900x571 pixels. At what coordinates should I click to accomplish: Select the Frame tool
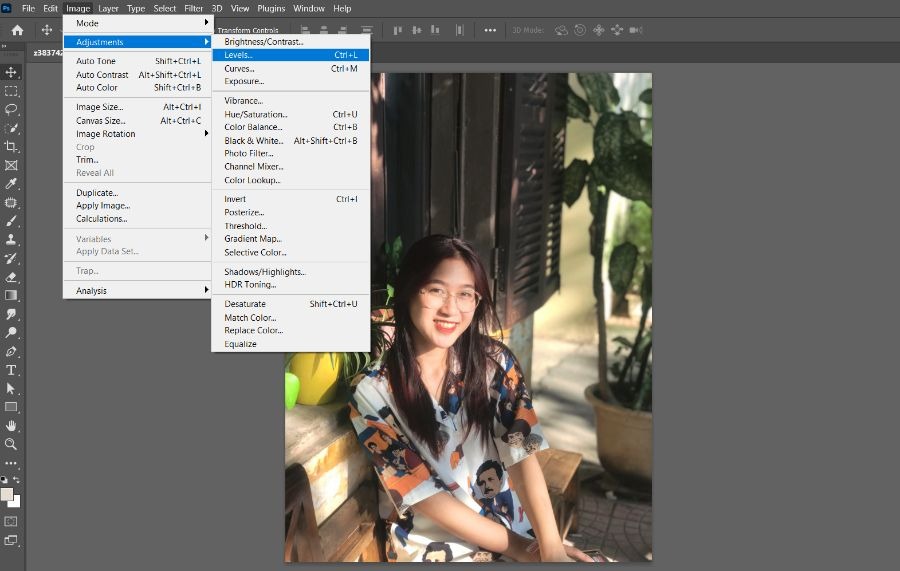point(11,165)
